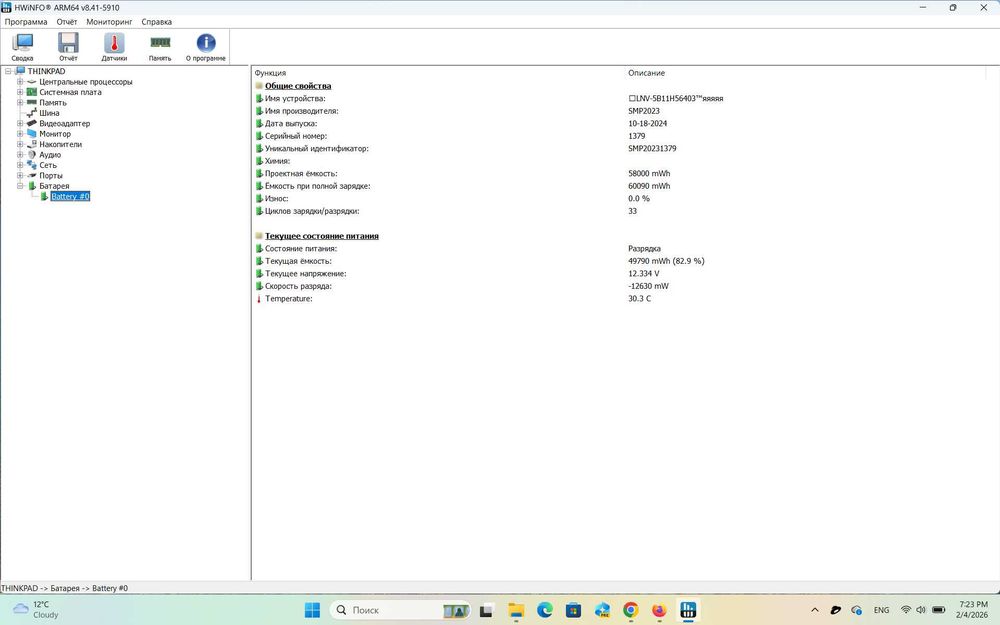This screenshot has height=625, width=1000.
Task: Click the SMP20231379 identifier value
Action: coord(652,149)
